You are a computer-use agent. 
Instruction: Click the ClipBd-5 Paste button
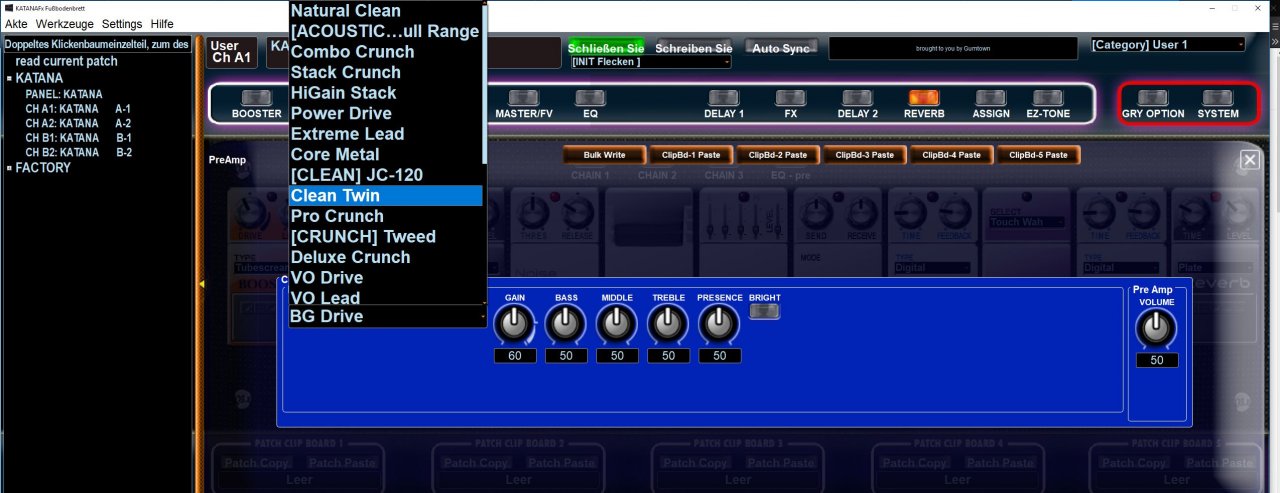point(1039,155)
